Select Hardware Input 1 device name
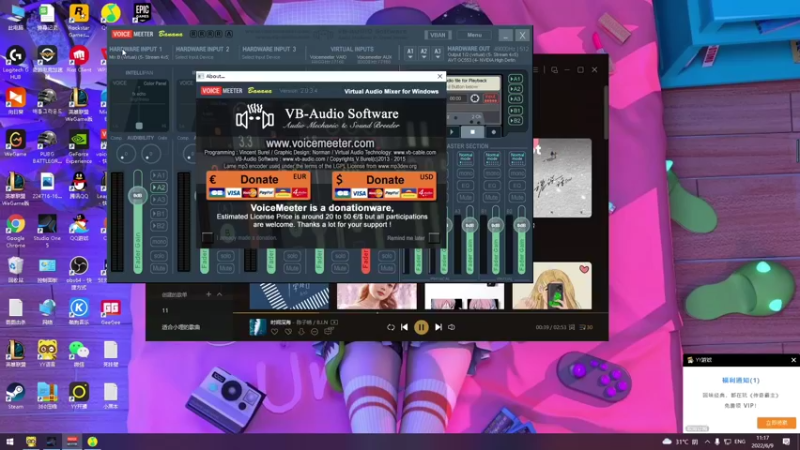Viewport: 800px width, 450px height. tap(139, 57)
